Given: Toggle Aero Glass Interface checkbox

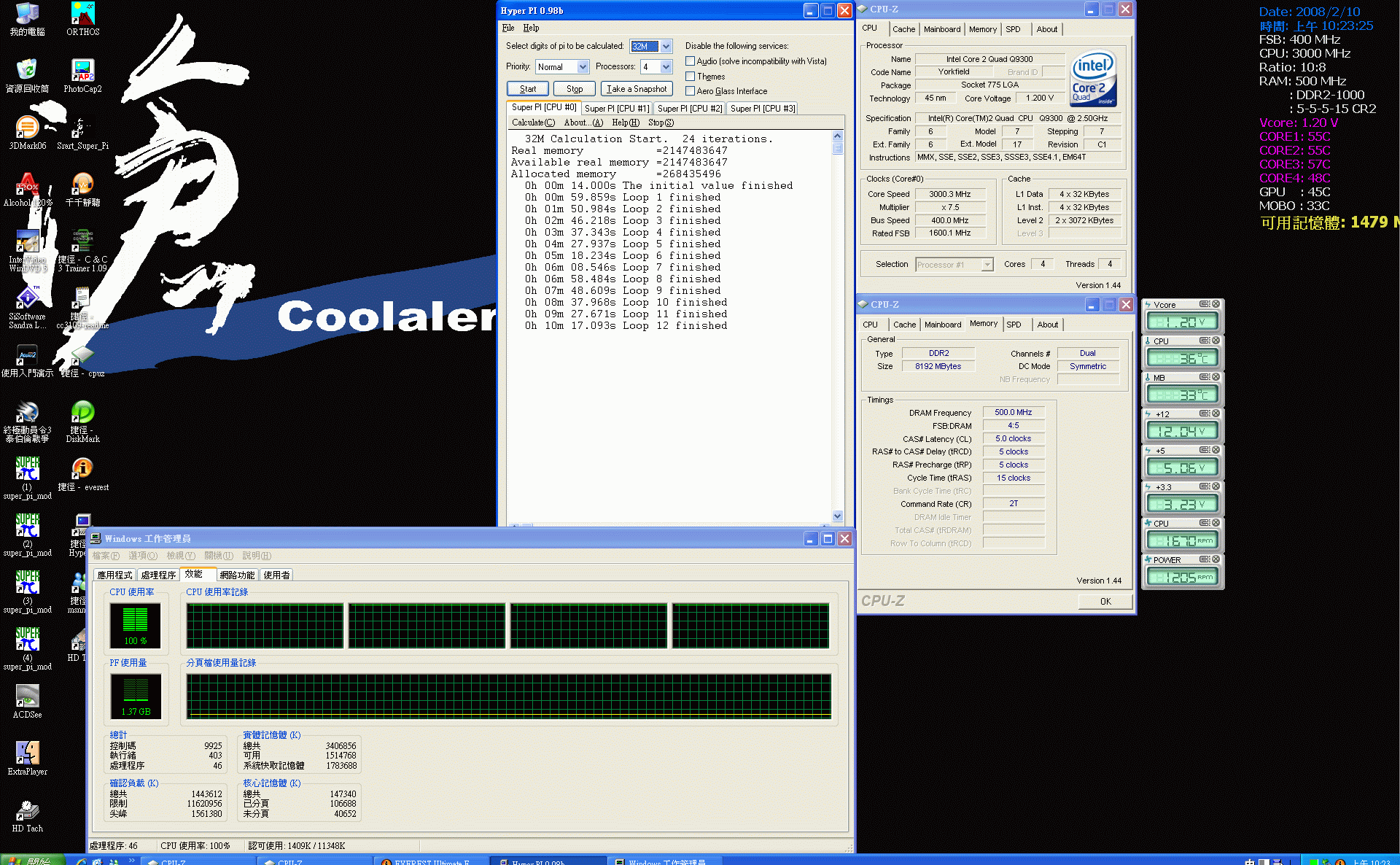Looking at the screenshot, I should pos(690,91).
